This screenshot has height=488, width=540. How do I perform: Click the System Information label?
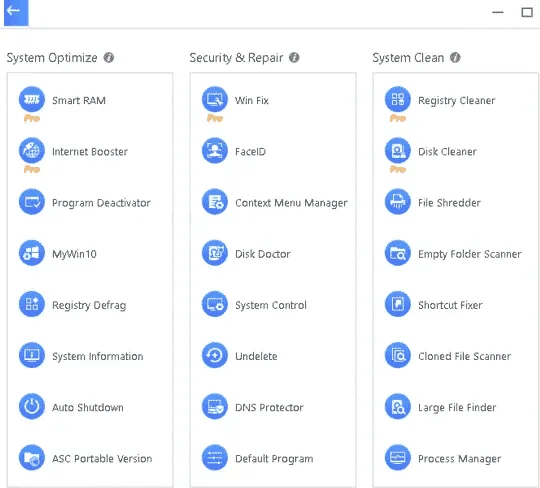click(98, 356)
